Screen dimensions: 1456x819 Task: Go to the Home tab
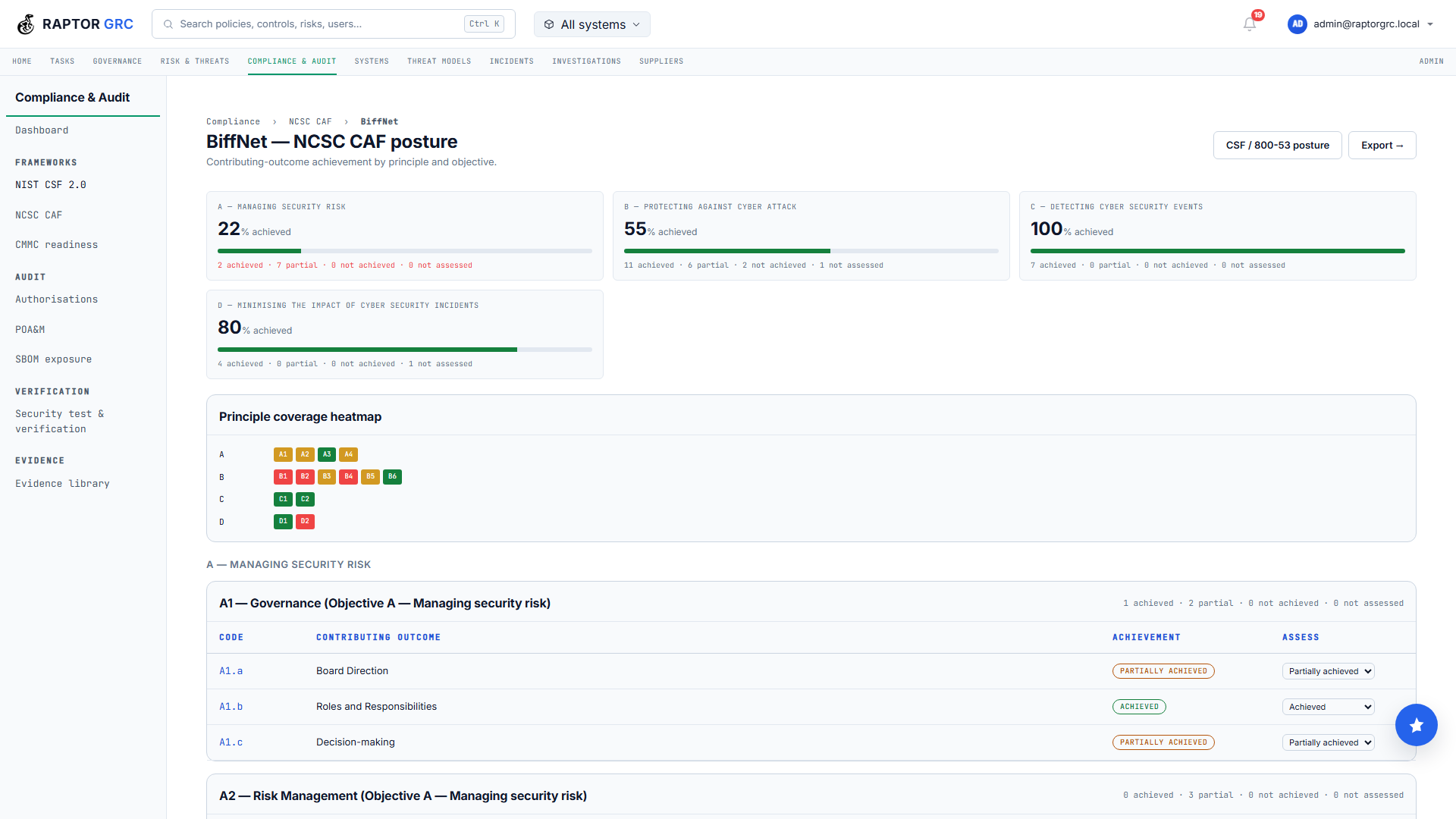click(22, 61)
